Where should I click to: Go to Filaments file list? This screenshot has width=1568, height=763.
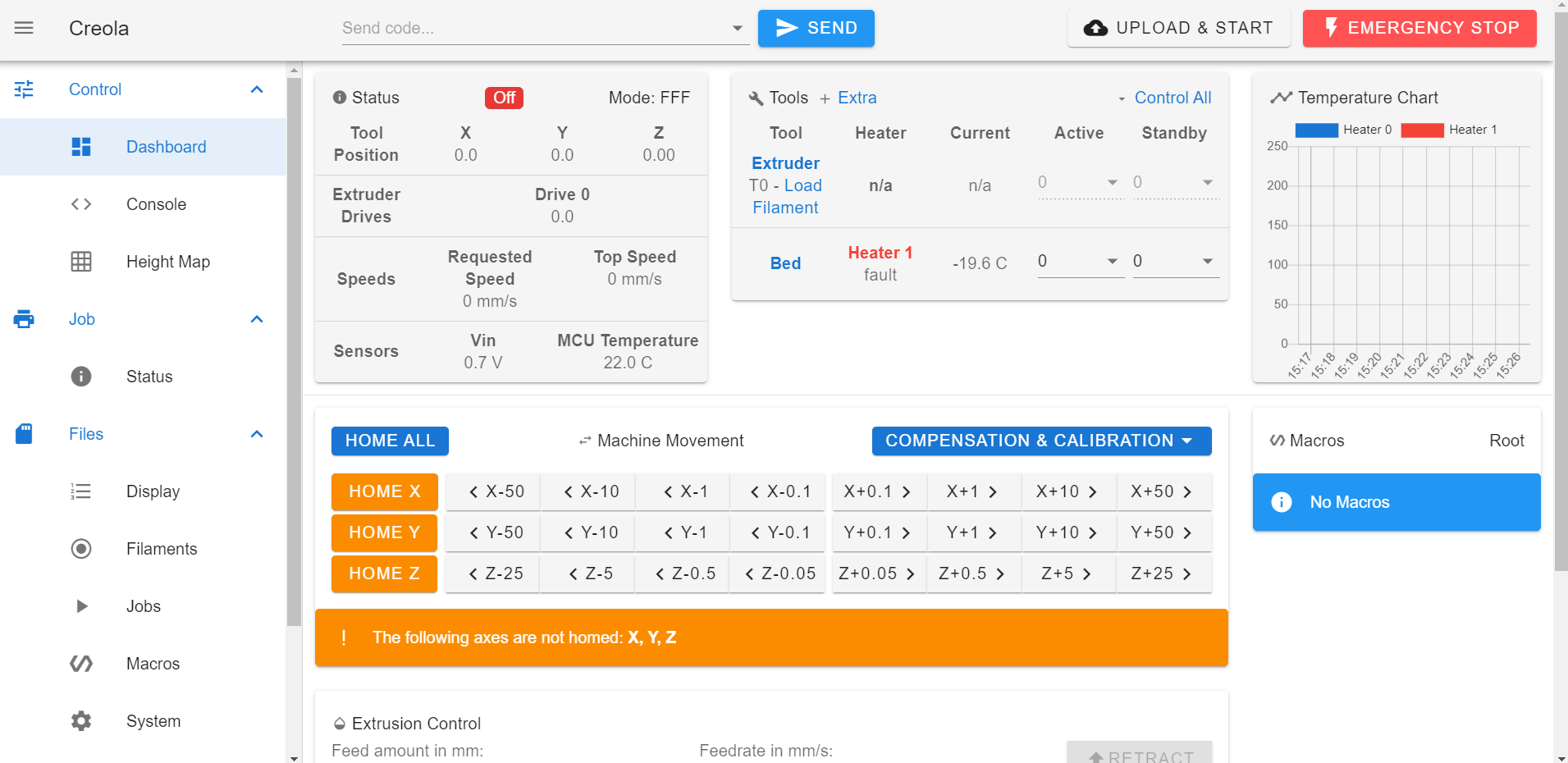[143, 549]
